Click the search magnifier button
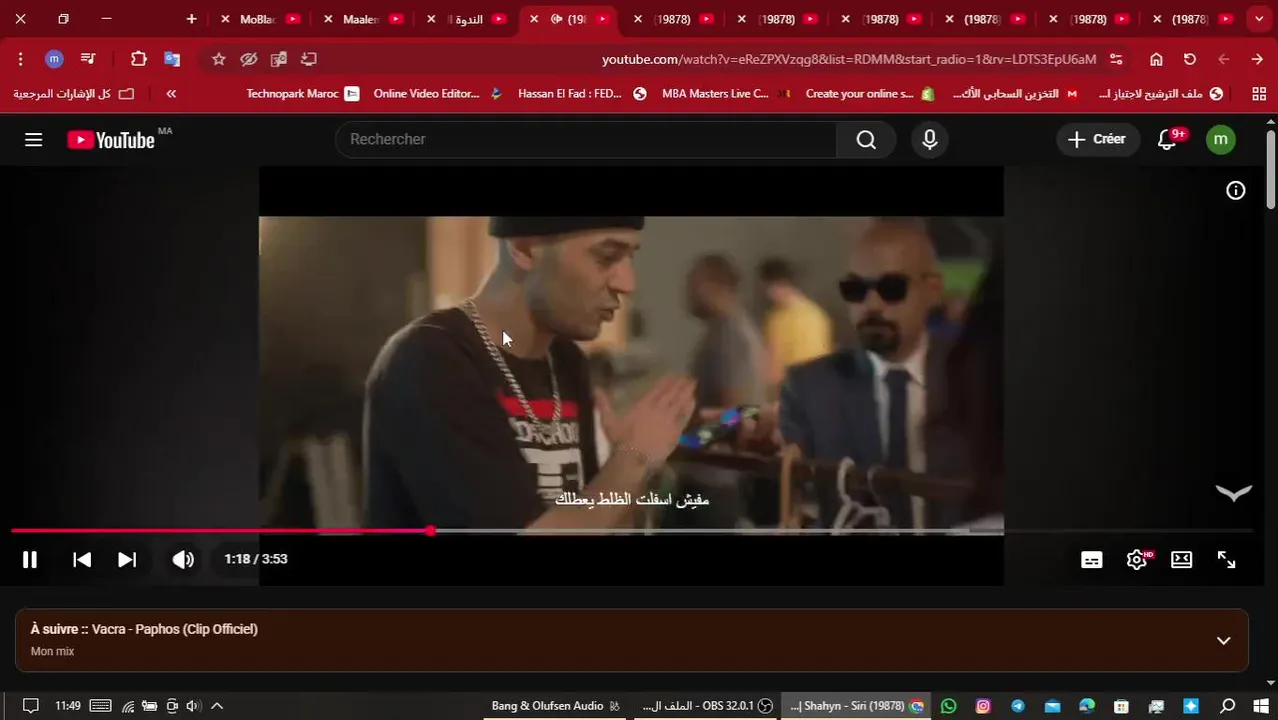Viewport: 1278px width, 720px height. (x=866, y=140)
